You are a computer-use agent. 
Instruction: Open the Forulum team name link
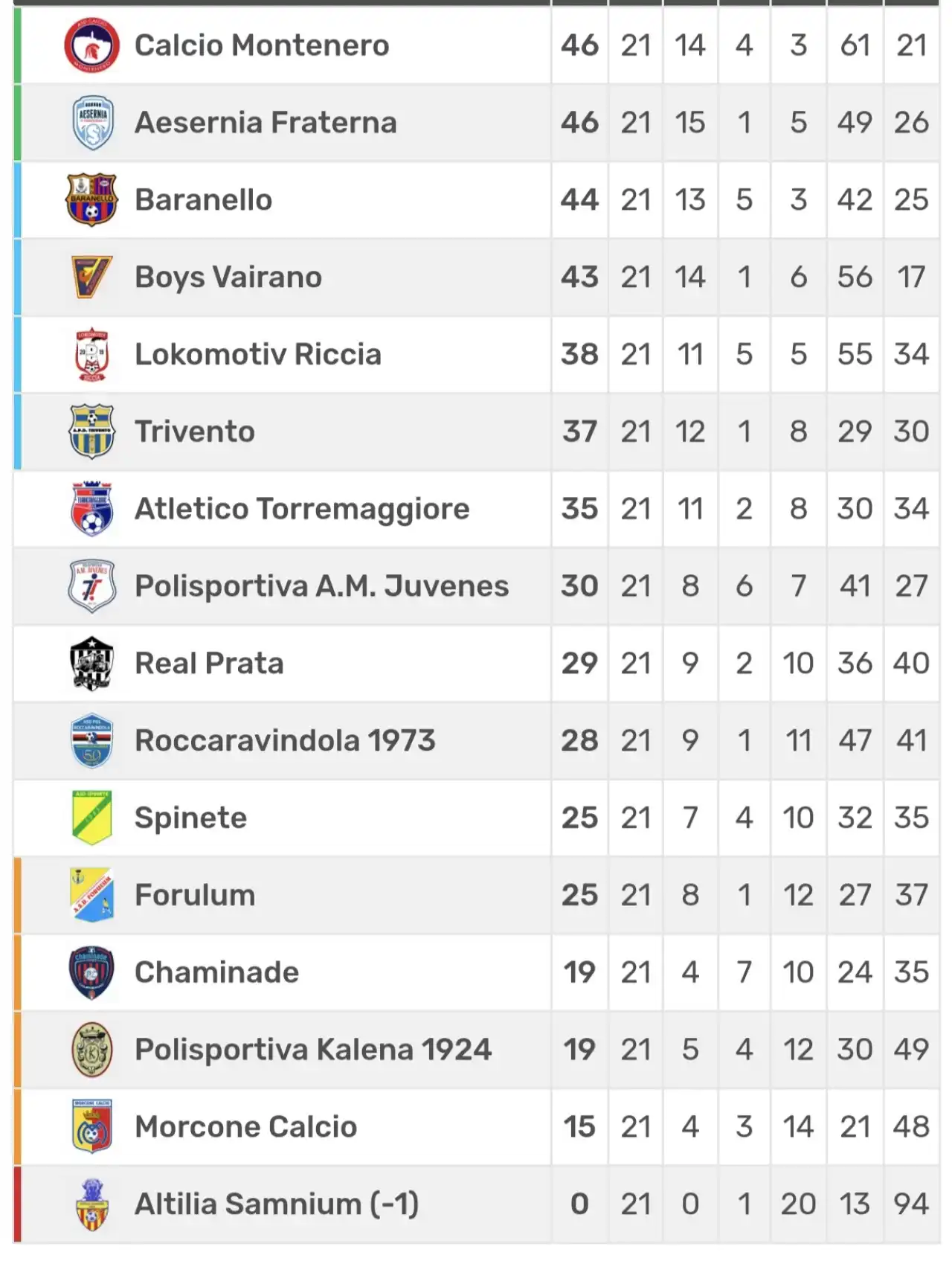[195, 895]
